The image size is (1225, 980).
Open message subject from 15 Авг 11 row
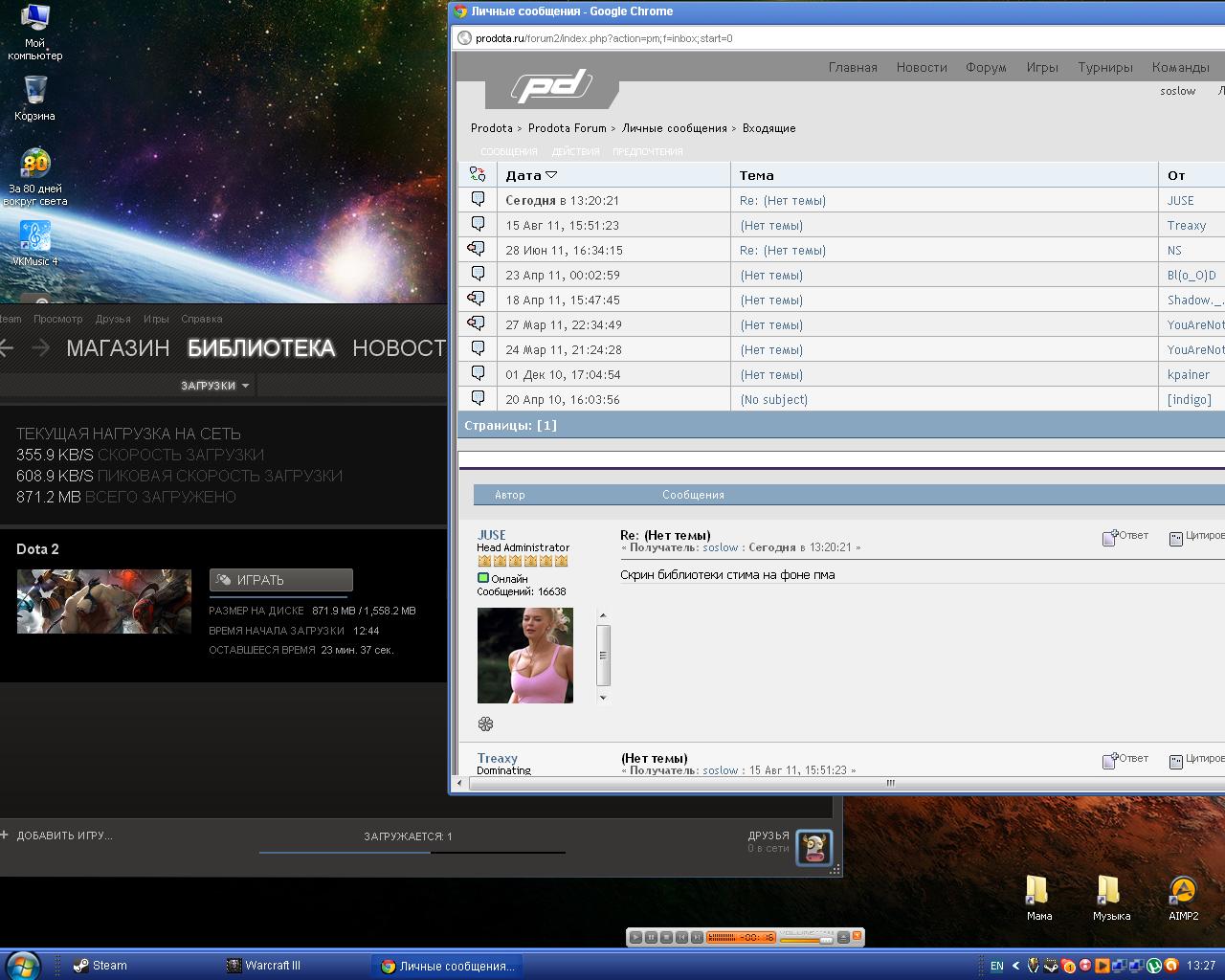pyautogui.click(x=771, y=225)
